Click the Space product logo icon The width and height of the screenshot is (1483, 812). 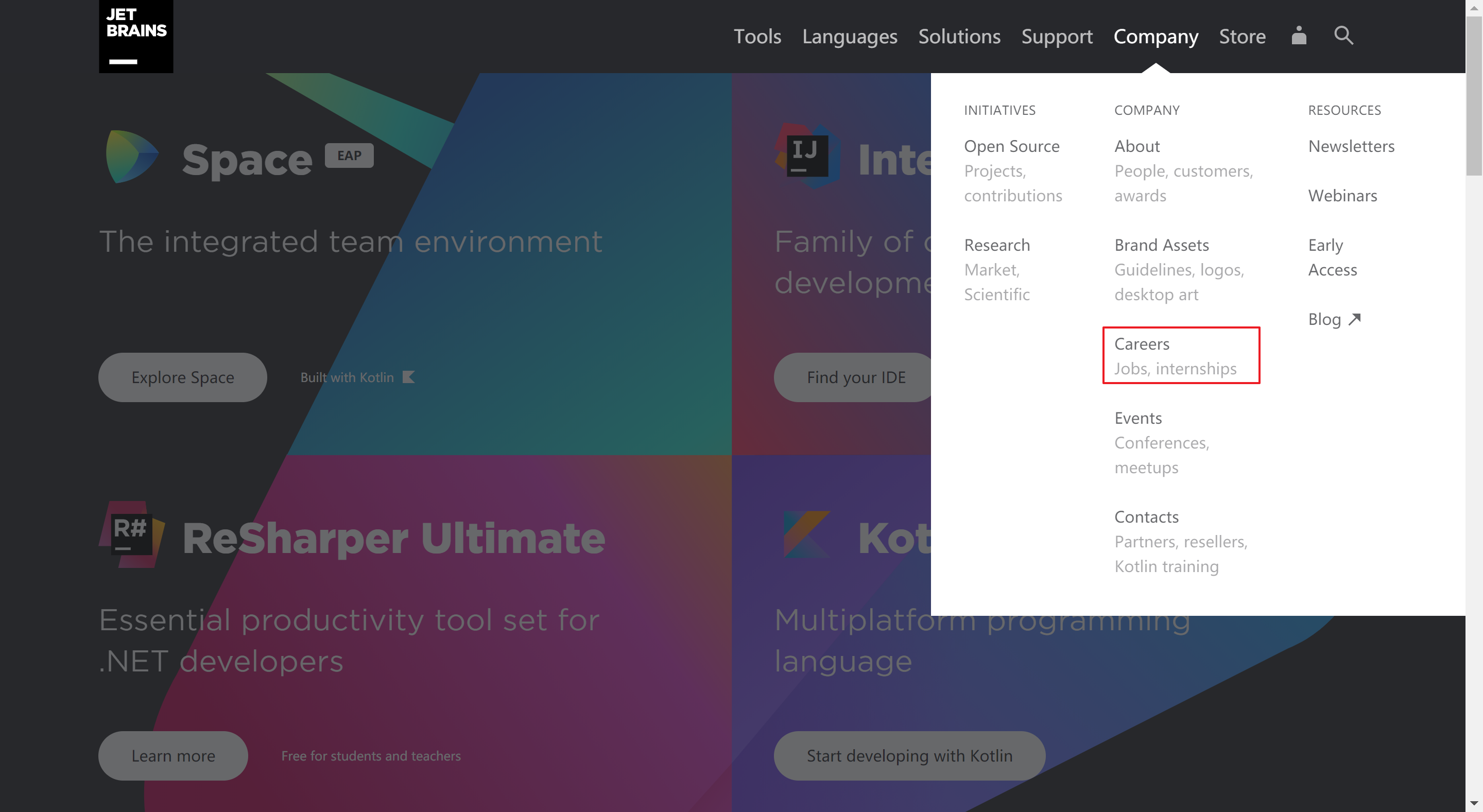click(x=132, y=157)
